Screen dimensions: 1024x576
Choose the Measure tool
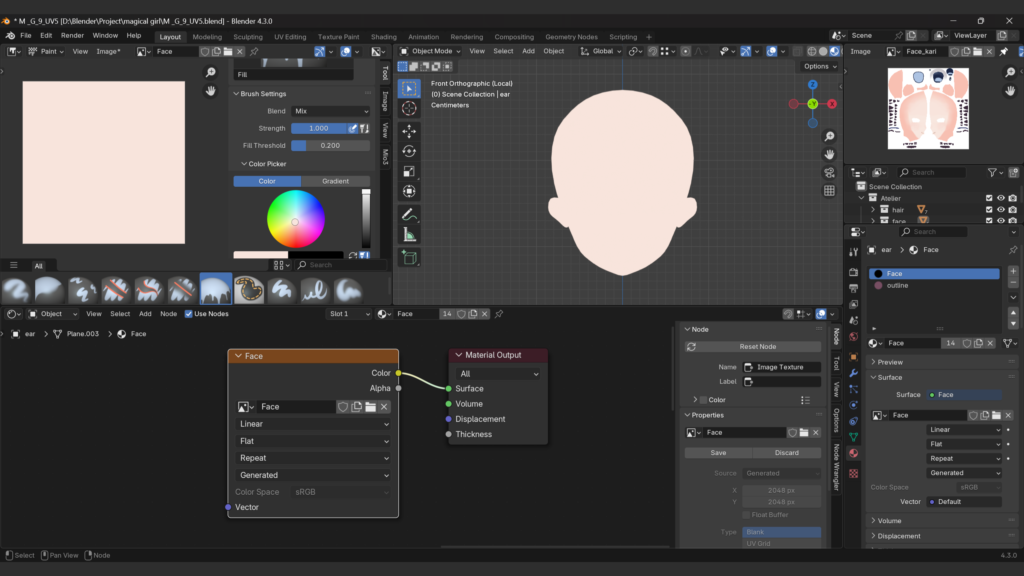(409, 234)
